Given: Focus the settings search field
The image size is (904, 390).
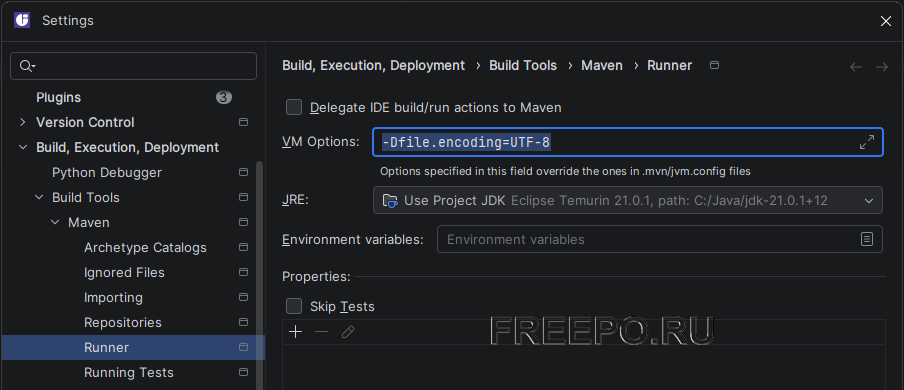Looking at the screenshot, I should [133, 66].
